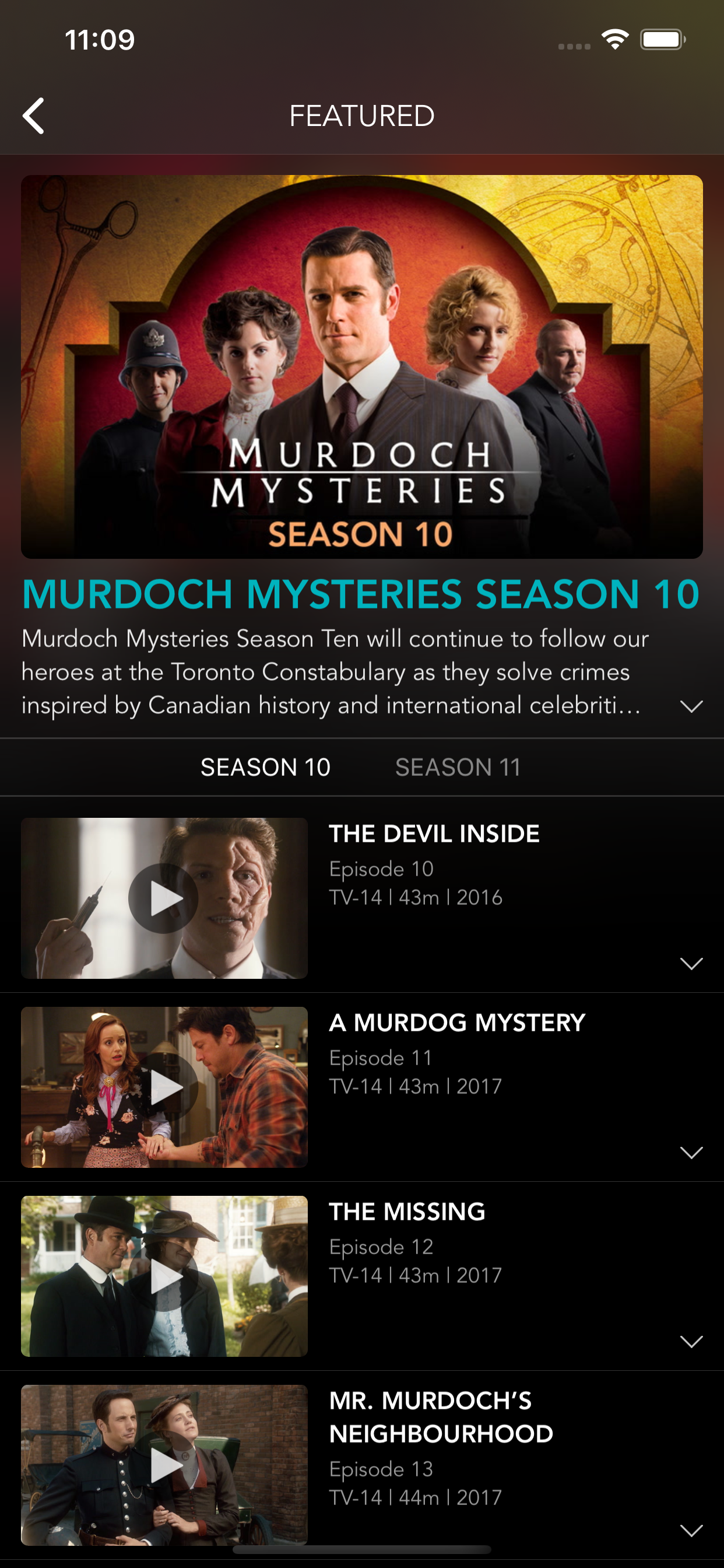Play The Devil Inside episode
724x1568 pixels.
pos(164,898)
